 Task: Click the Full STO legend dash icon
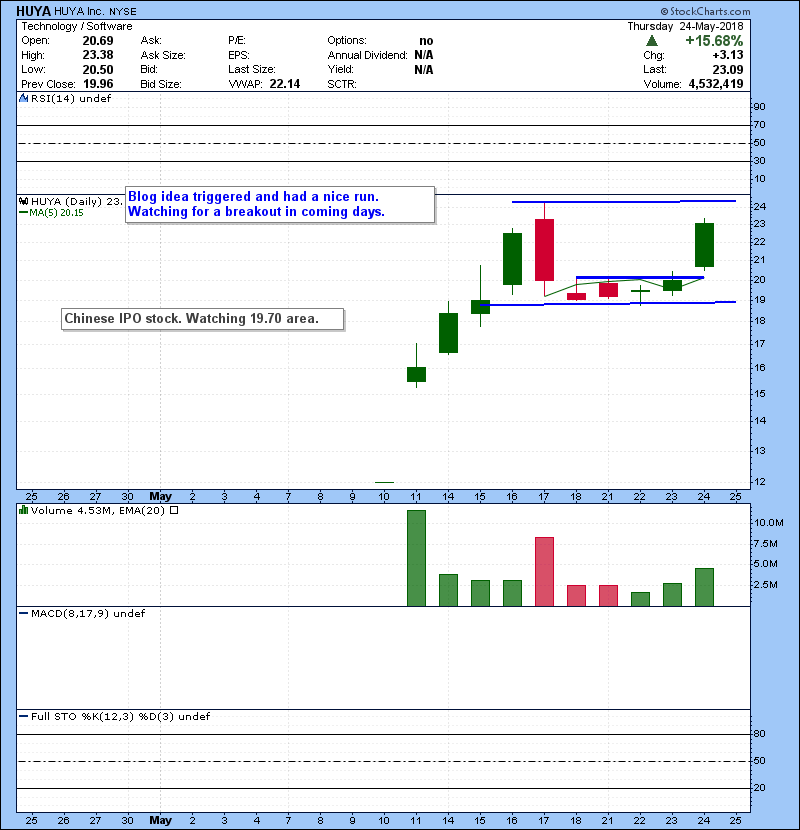22,716
